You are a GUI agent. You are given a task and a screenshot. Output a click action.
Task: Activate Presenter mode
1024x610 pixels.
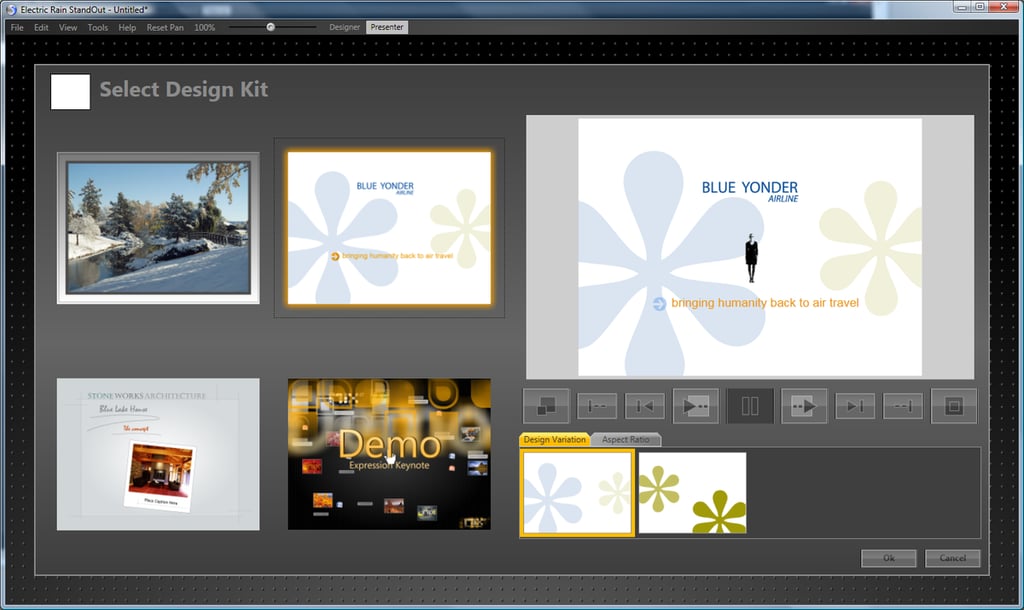[387, 27]
